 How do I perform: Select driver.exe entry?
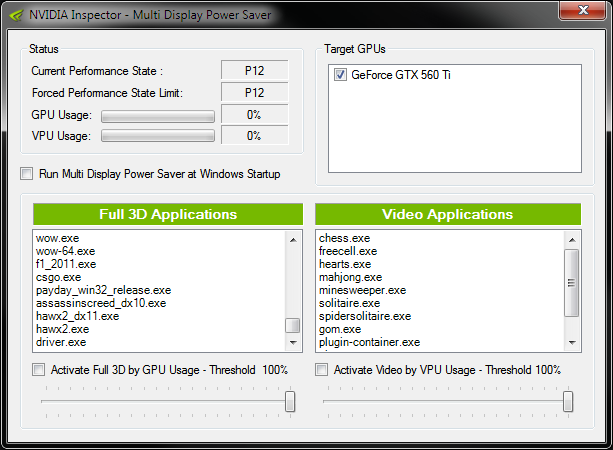(61, 342)
